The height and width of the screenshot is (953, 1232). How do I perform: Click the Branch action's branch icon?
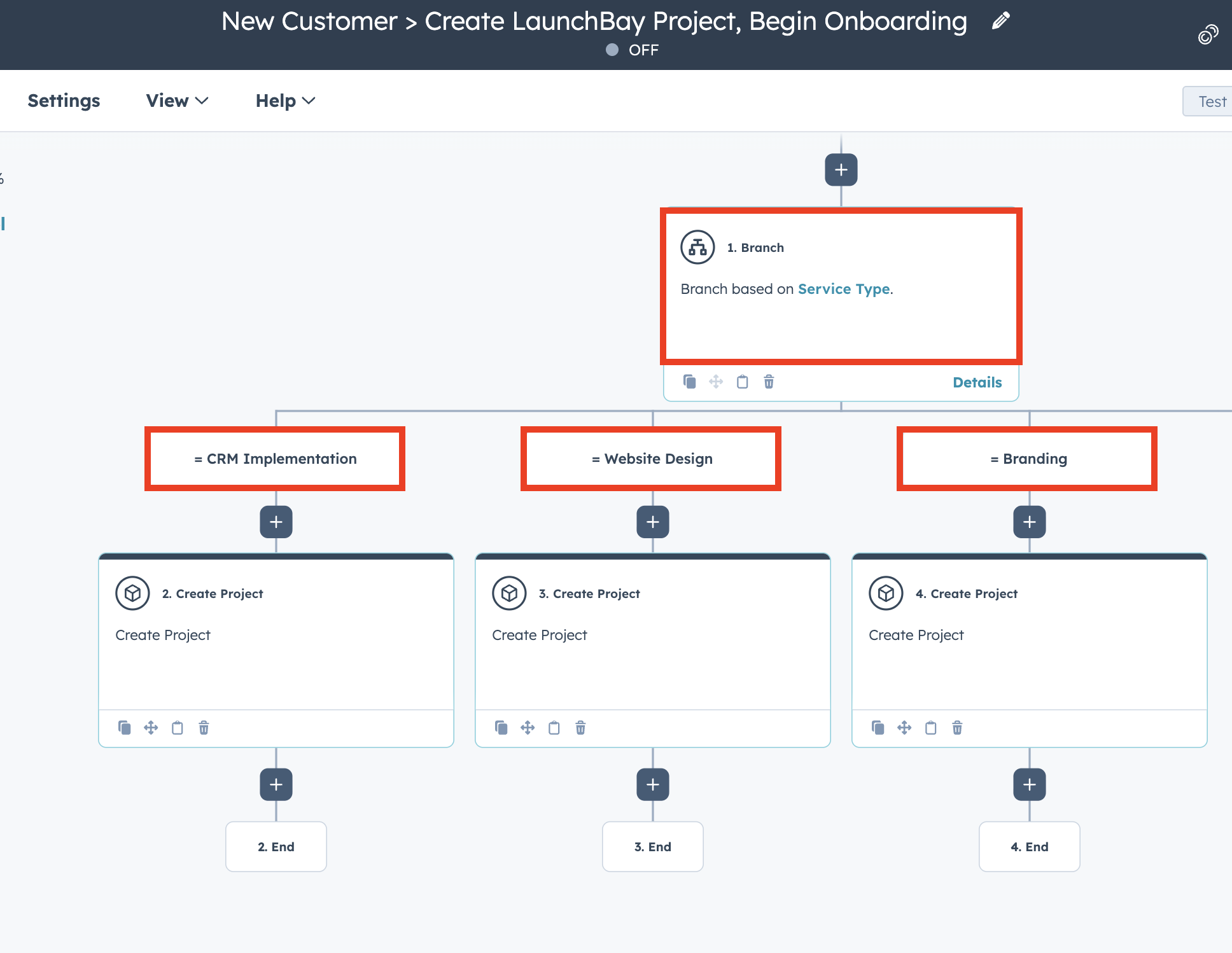[x=697, y=247]
